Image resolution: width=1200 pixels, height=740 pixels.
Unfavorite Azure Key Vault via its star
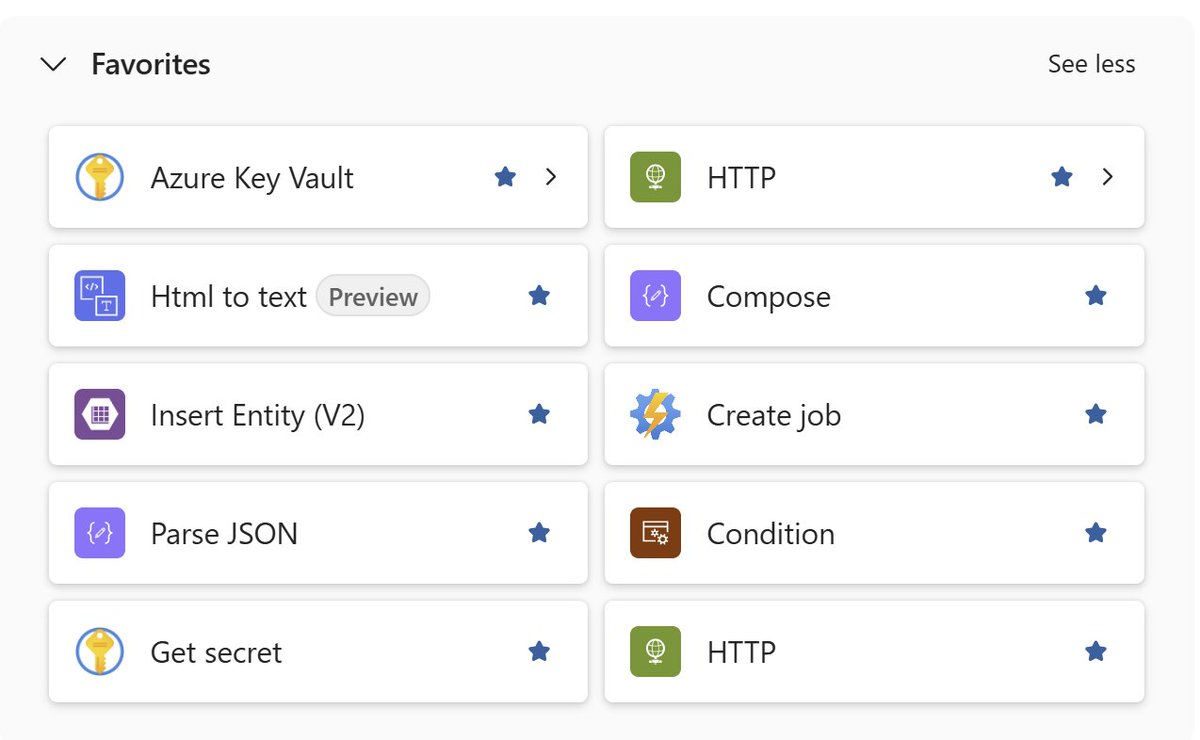point(506,177)
